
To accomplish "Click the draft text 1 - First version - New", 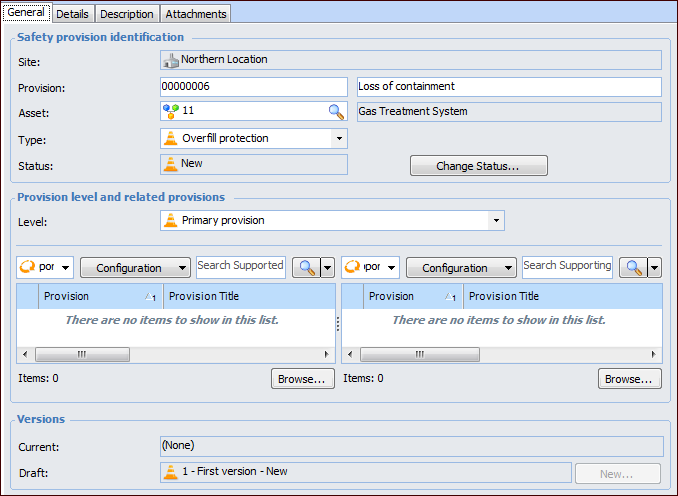I will [235, 471].
